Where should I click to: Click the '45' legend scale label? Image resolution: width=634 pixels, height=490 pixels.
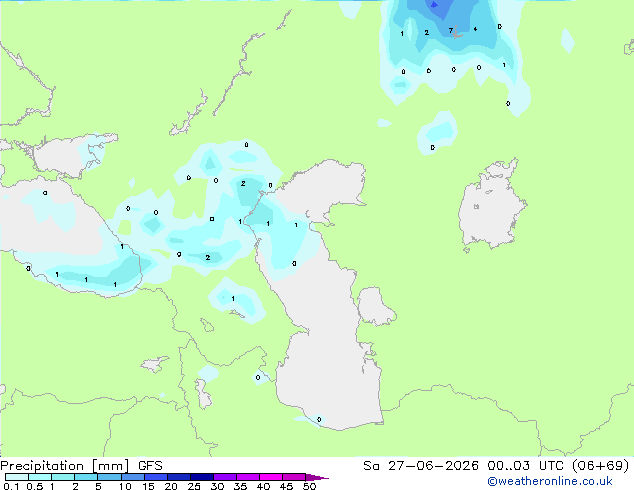(286, 486)
